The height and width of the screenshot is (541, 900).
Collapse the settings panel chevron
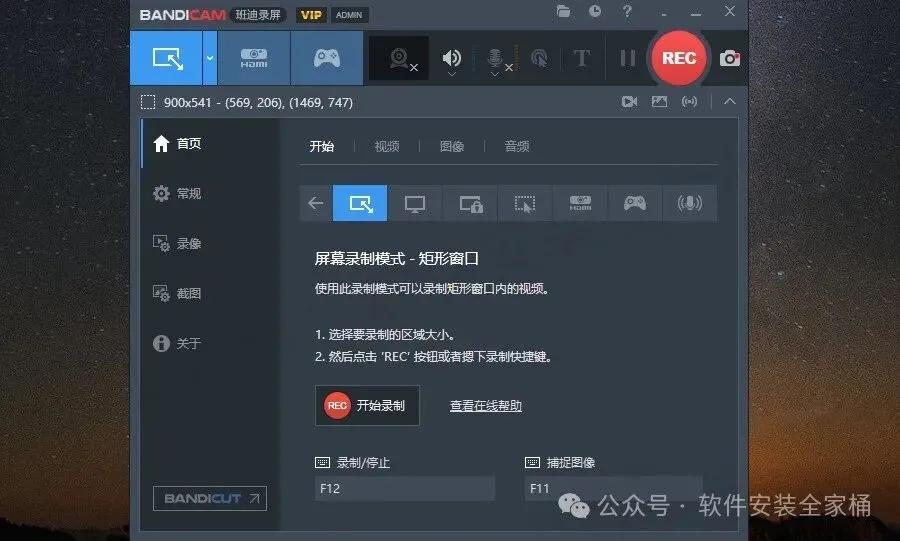(x=730, y=102)
